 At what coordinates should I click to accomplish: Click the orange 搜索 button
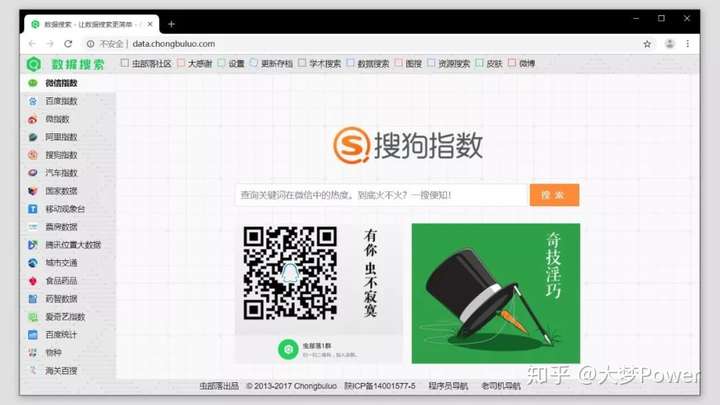[554, 195]
